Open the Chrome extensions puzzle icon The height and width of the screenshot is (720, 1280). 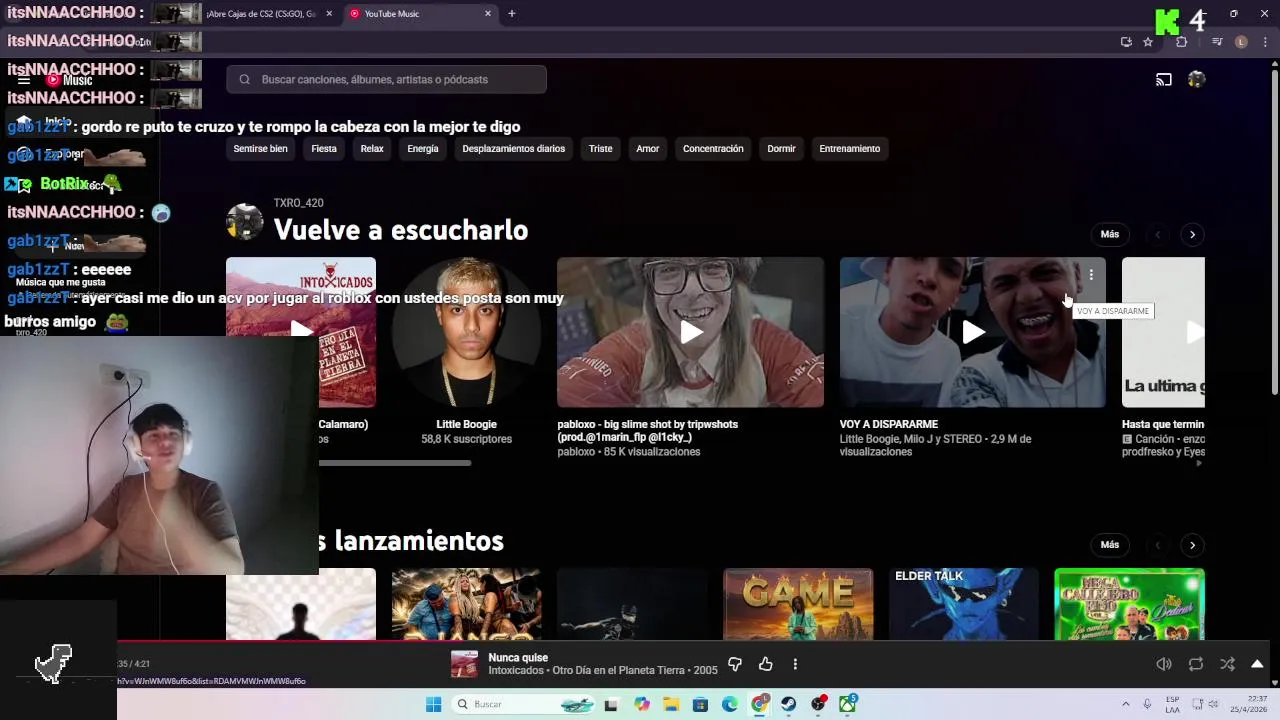[x=1181, y=42]
